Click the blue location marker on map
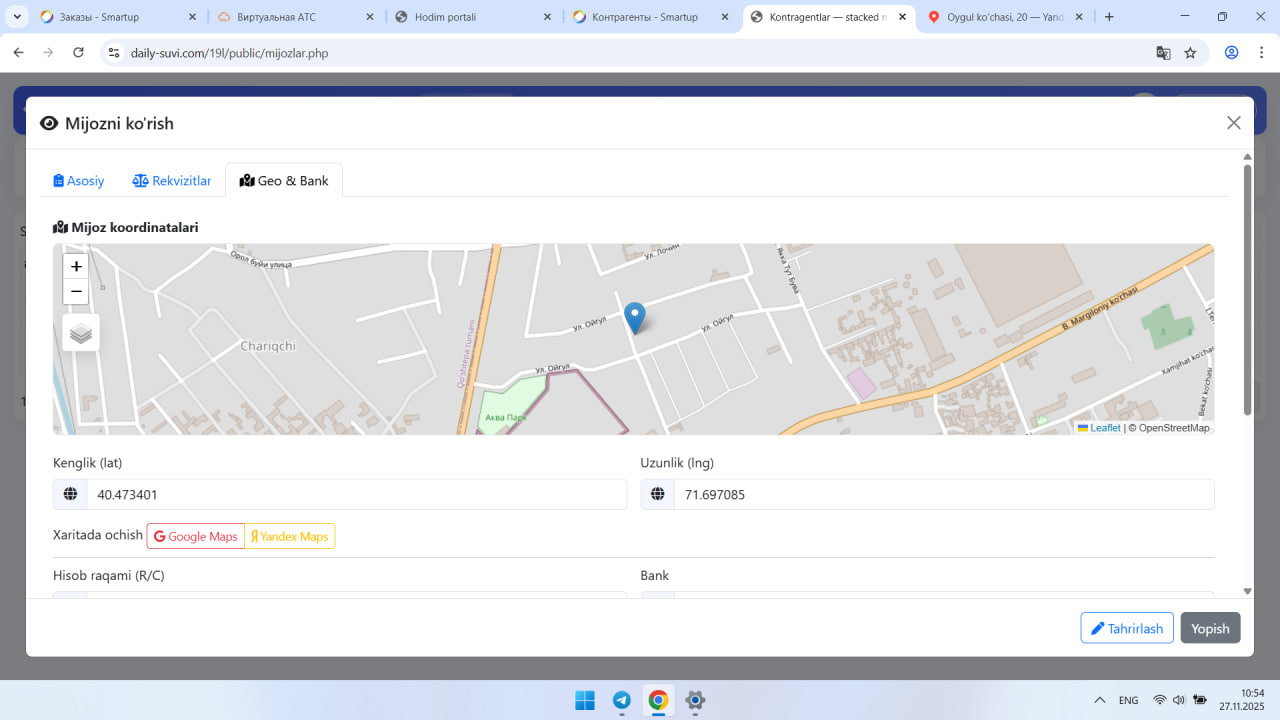The height and width of the screenshot is (720, 1280). coord(634,317)
